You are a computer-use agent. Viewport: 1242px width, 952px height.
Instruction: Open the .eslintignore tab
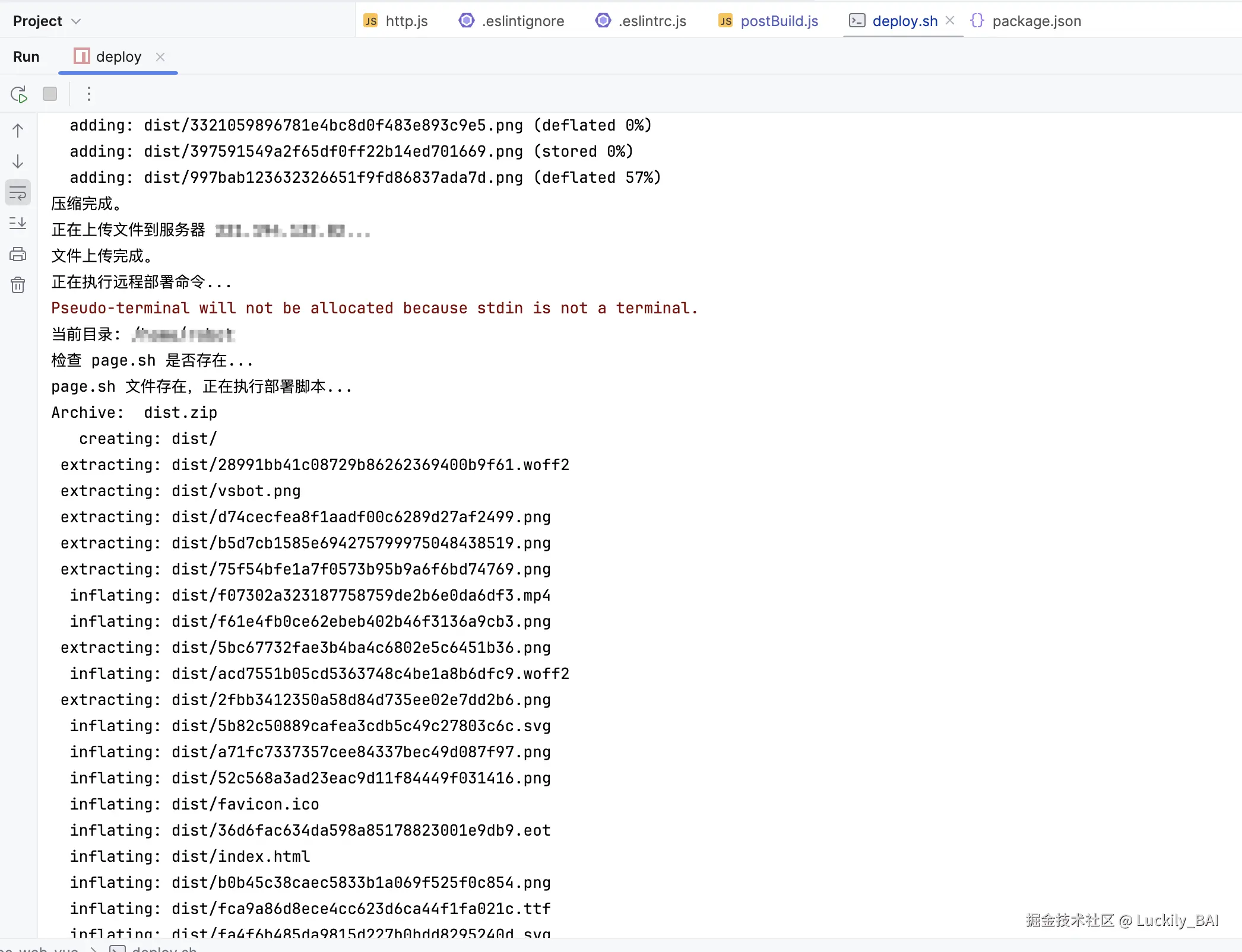pos(522,21)
